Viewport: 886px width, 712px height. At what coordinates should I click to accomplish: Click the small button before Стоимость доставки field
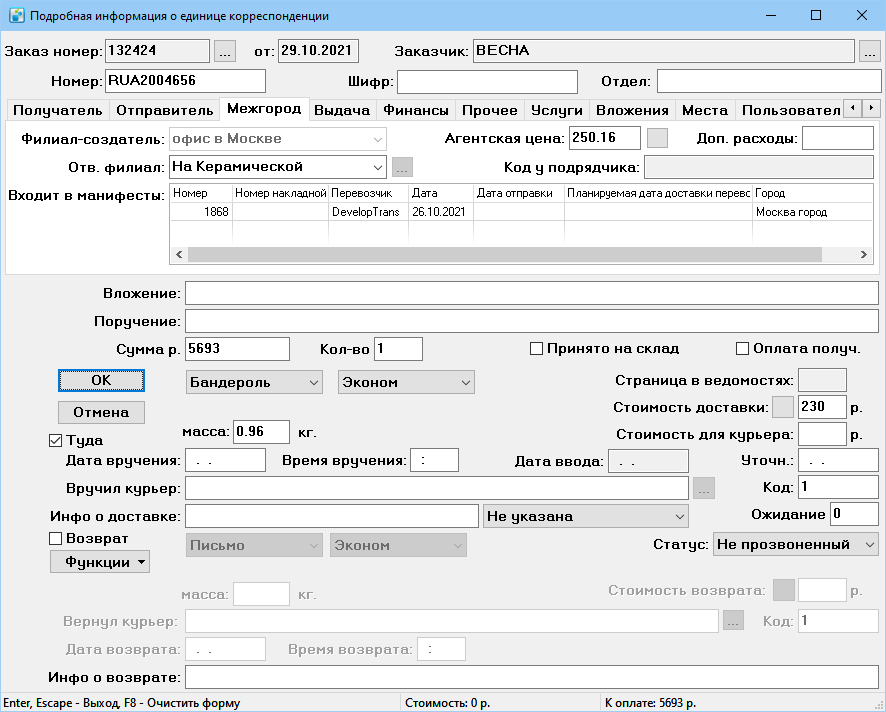click(x=783, y=407)
